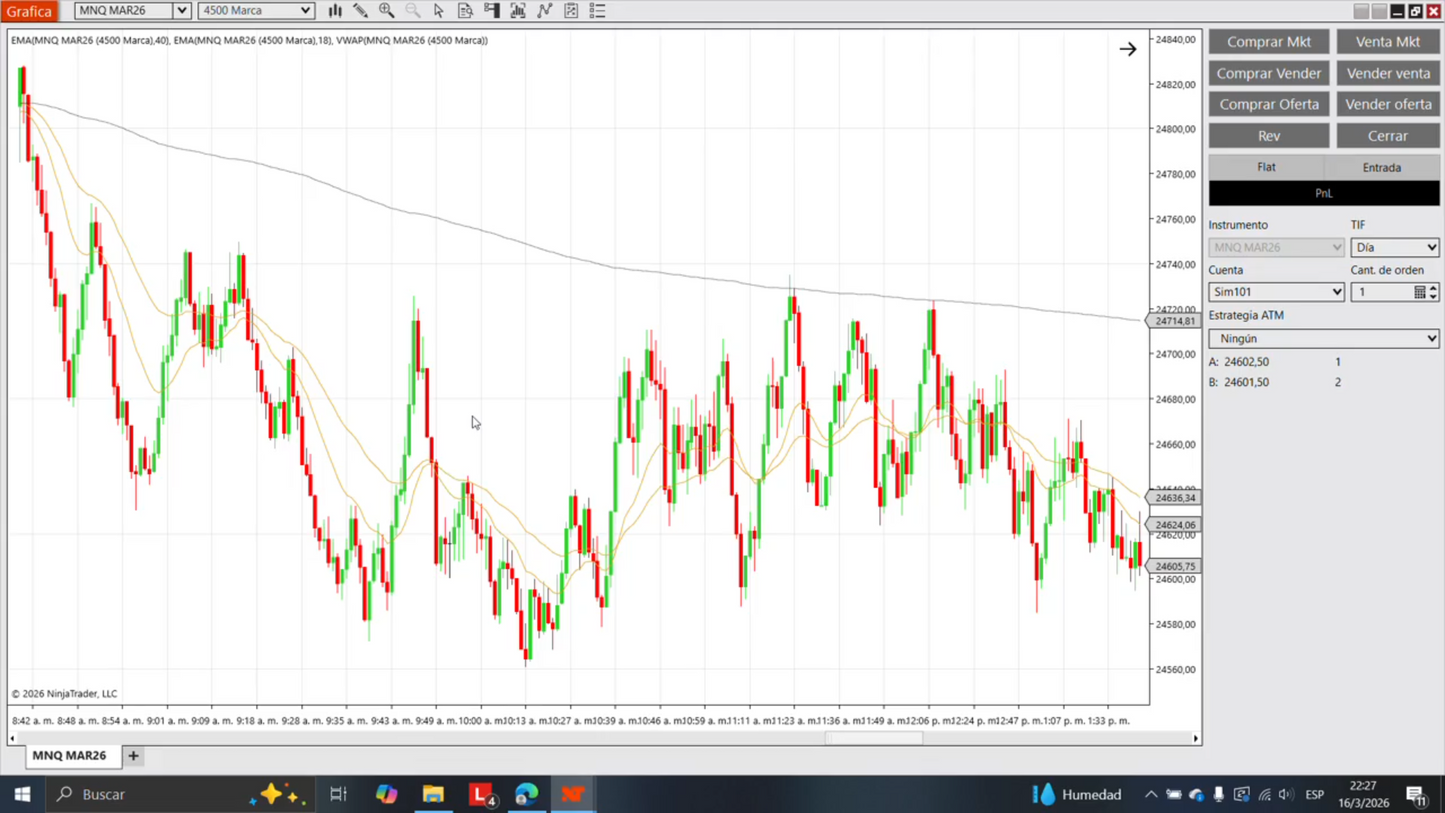Open the TIF Día dropdown
This screenshot has height=813, width=1445.
[1395, 247]
